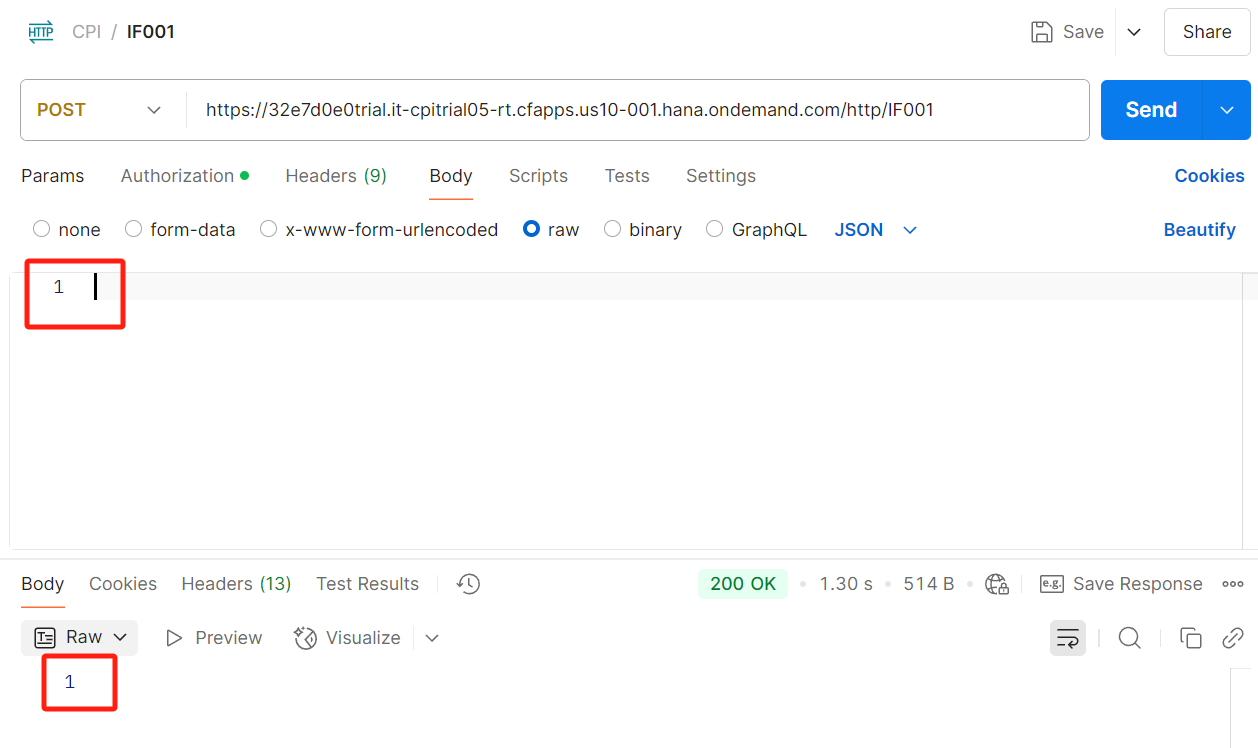Toggle response line wrap icon
The image size is (1258, 748).
[x=1068, y=638]
